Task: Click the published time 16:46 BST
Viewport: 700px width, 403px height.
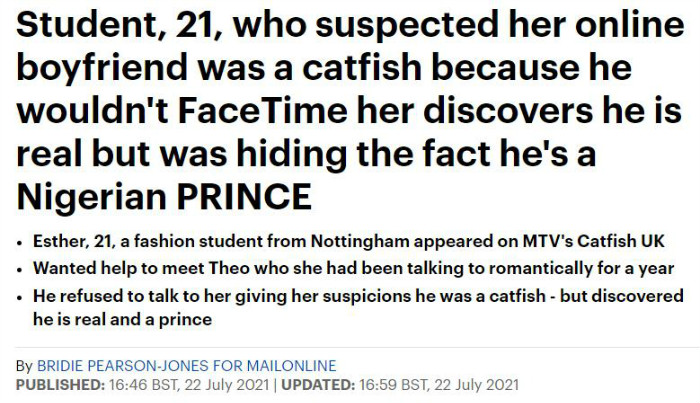Action: tap(143, 385)
